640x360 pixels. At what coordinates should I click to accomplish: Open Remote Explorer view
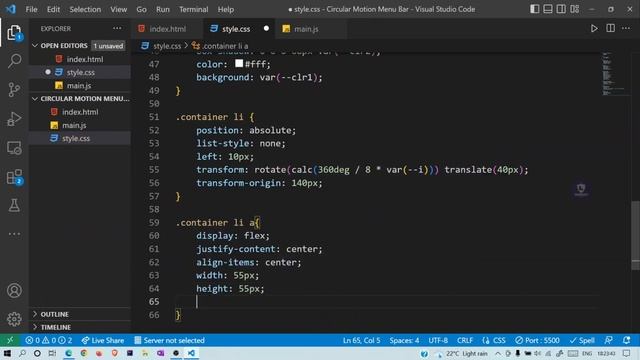point(14,148)
